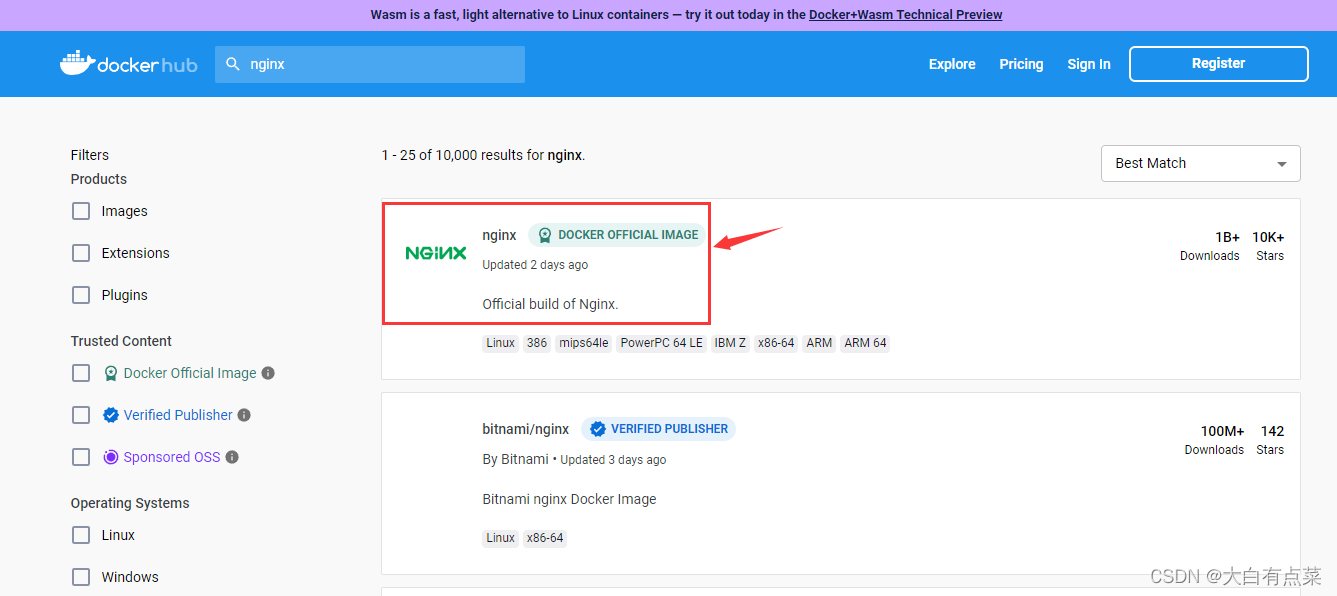Tick the Linux operating system checkbox
This screenshot has height=596, width=1337.
[81, 535]
